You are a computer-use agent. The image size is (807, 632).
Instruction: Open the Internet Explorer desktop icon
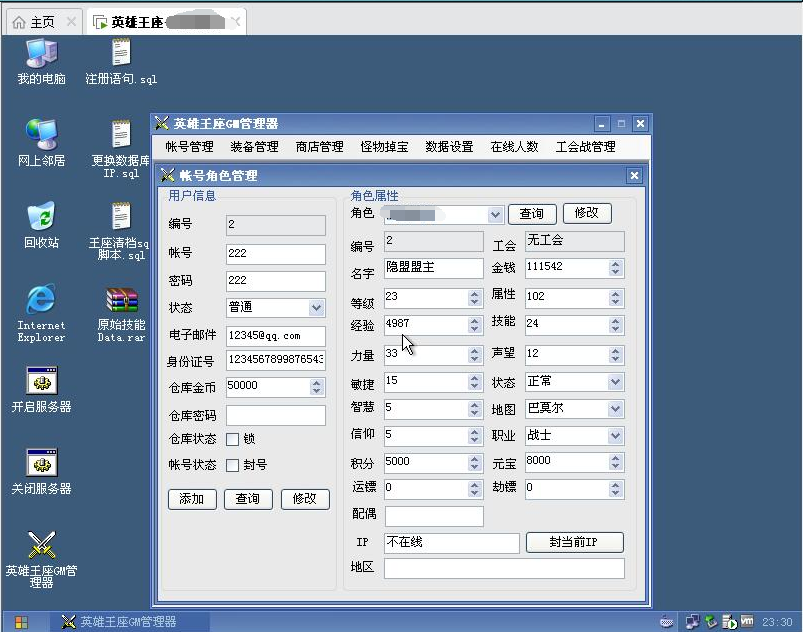pos(41,300)
